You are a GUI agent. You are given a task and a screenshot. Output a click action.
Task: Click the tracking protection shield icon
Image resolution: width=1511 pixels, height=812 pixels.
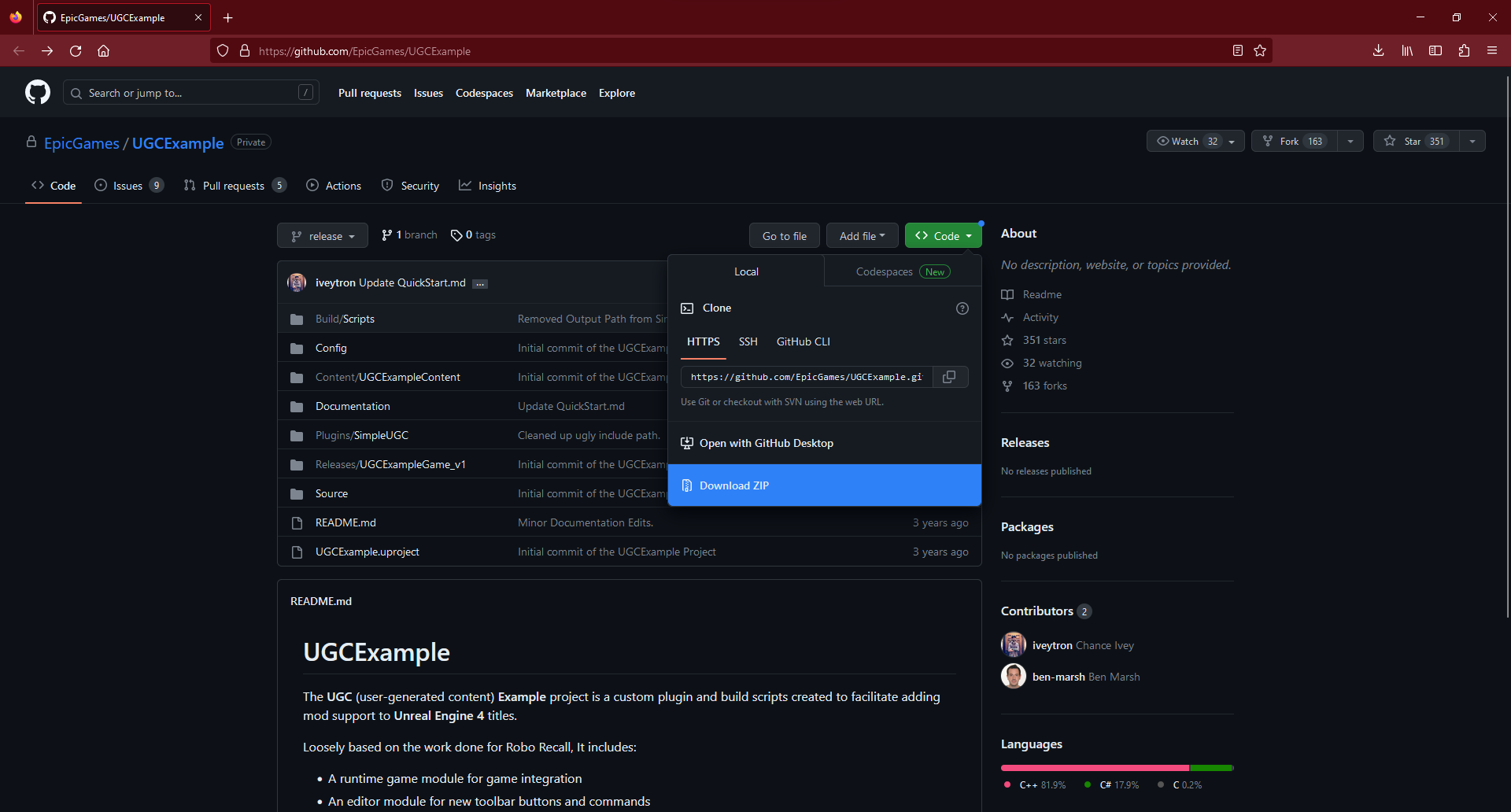223,50
